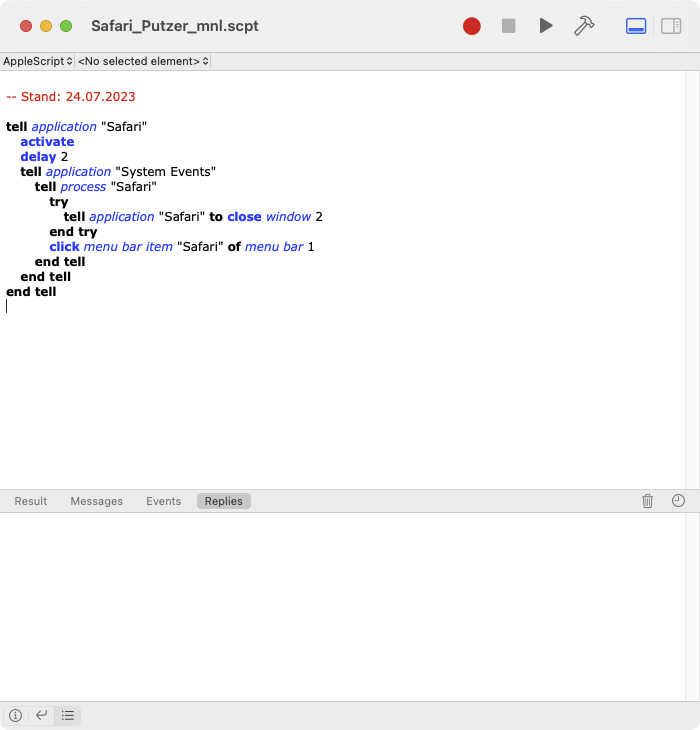Switch to the Events tab
The height and width of the screenshot is (730, 700).
[x=163, y=501]
